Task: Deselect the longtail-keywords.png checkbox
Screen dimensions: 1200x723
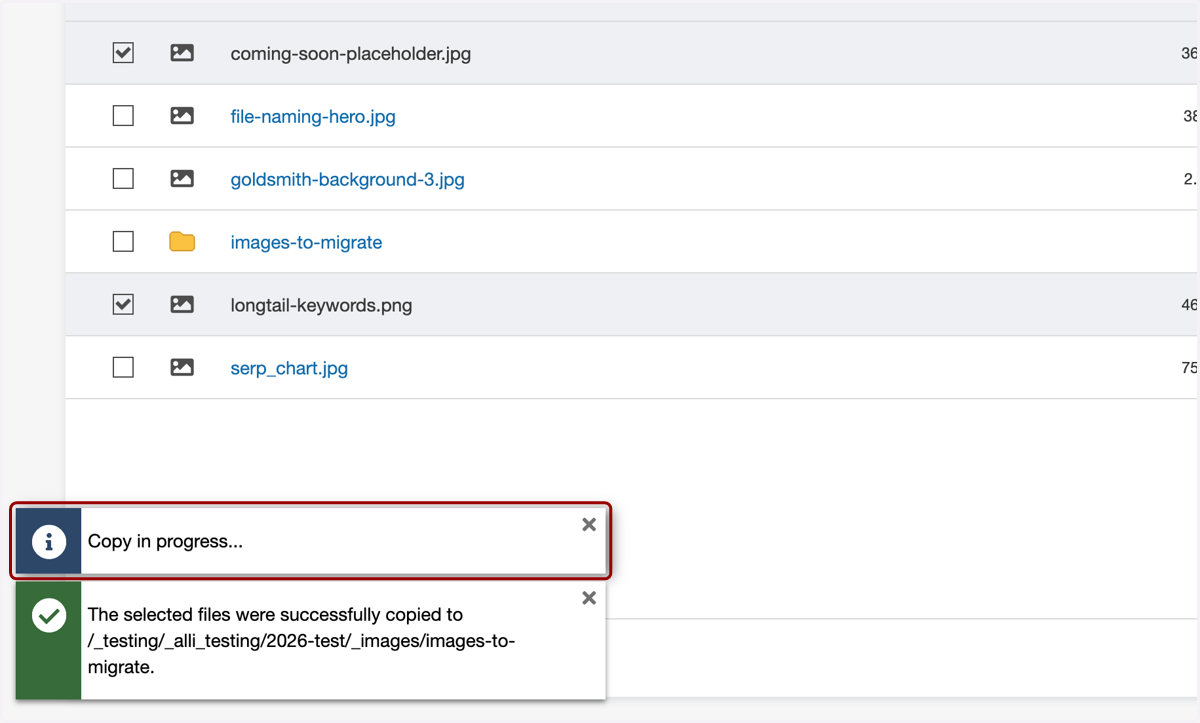Action: 123,304
